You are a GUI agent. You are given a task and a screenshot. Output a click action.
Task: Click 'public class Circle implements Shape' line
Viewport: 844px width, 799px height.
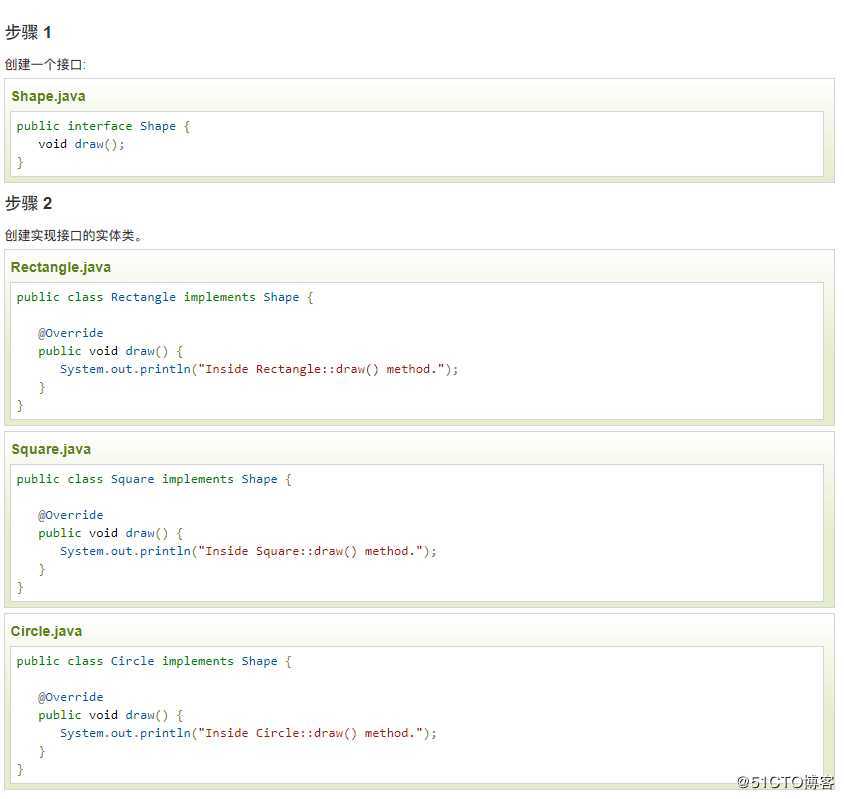(154, 661)
